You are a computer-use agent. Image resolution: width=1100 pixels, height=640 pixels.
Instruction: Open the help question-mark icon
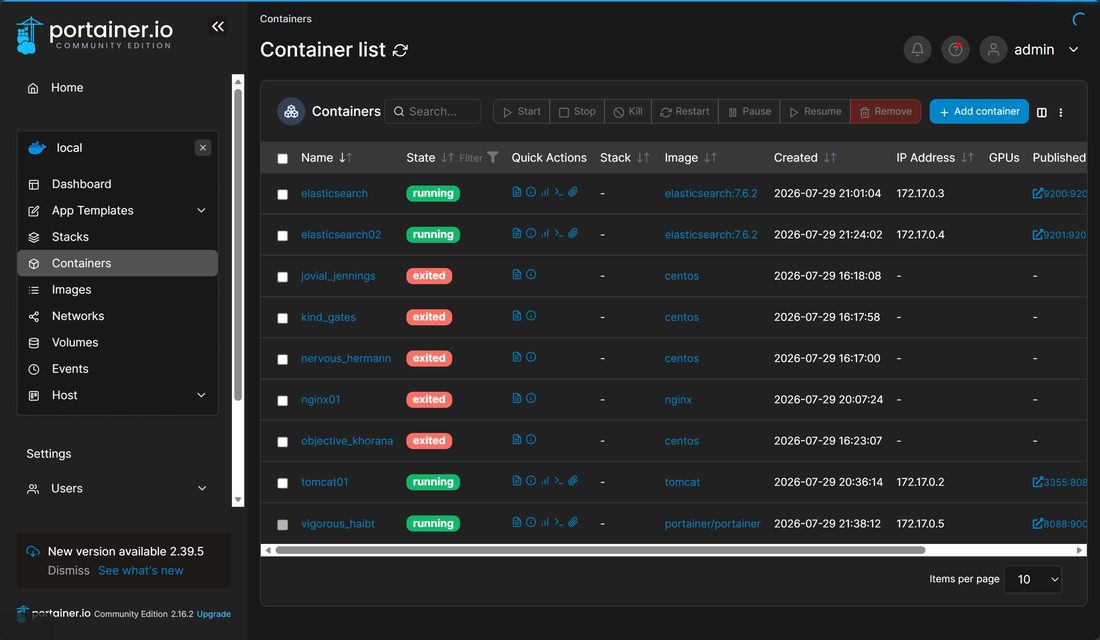[x=955, y=50]
